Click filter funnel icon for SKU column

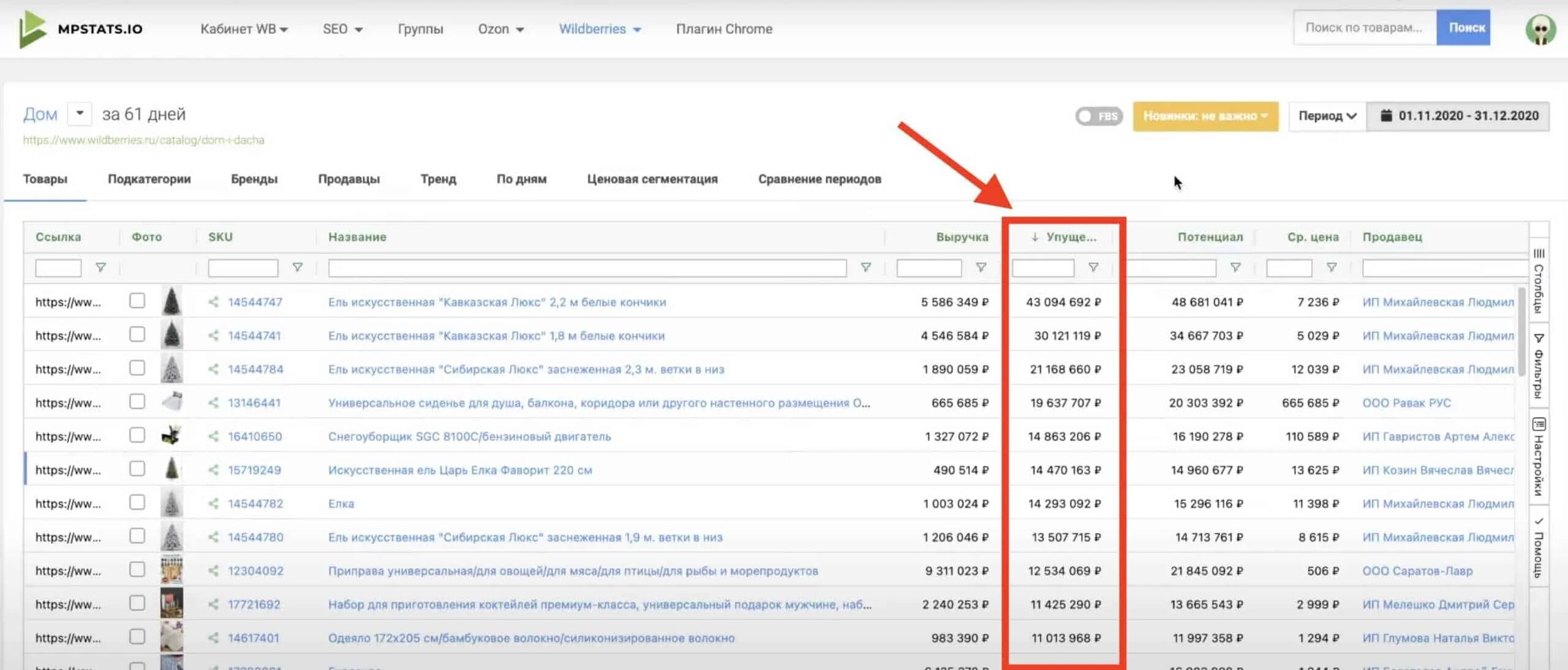[297, 268]
